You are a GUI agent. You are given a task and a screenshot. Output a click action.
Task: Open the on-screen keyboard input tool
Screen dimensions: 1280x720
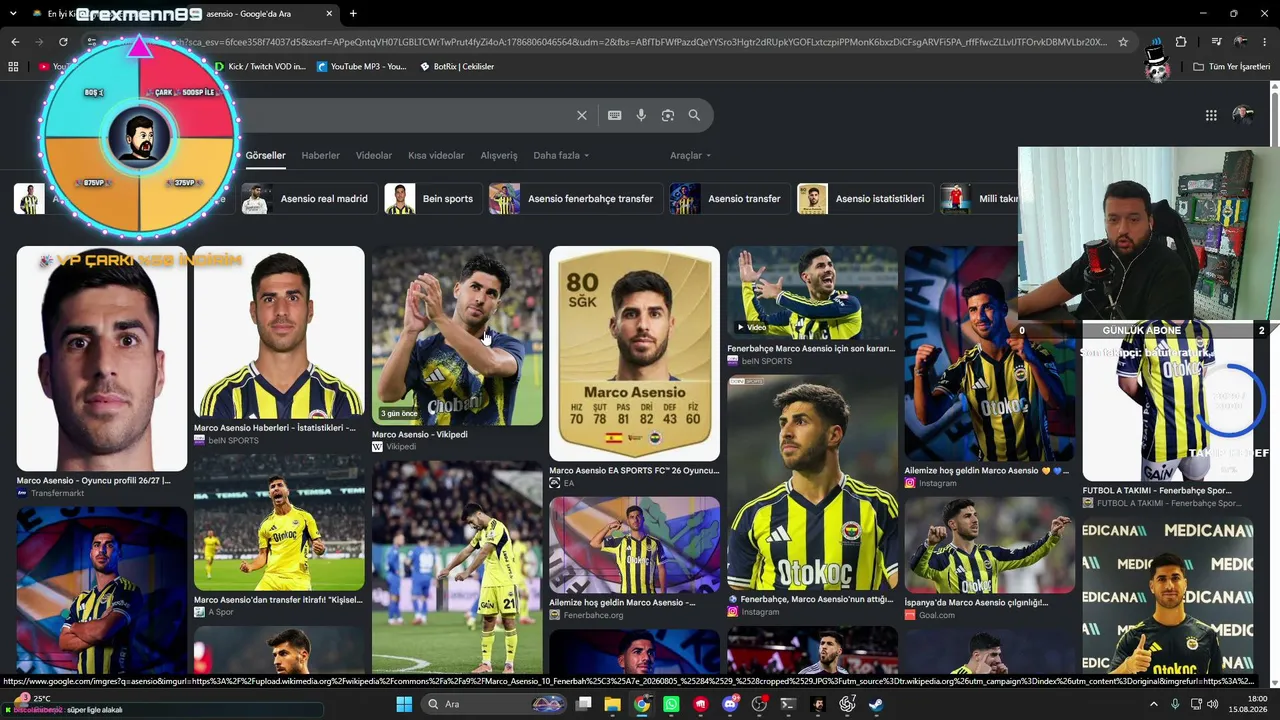click(x=615, y=115)
